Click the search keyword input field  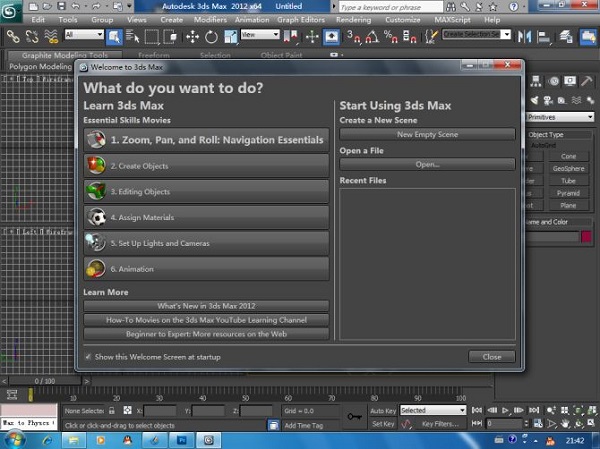pyautogui.click(x=390, y=7)
